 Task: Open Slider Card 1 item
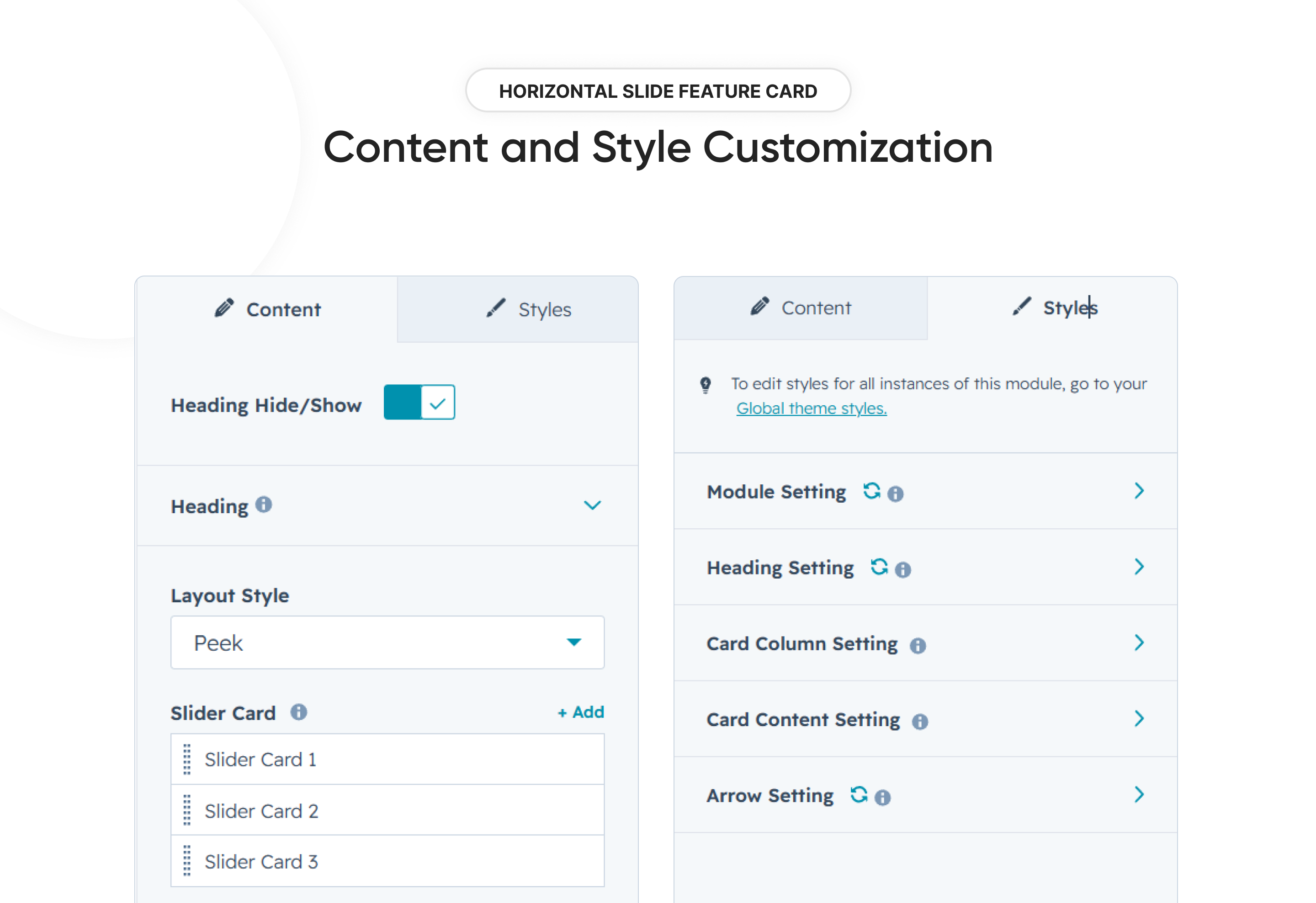(388, 759)
